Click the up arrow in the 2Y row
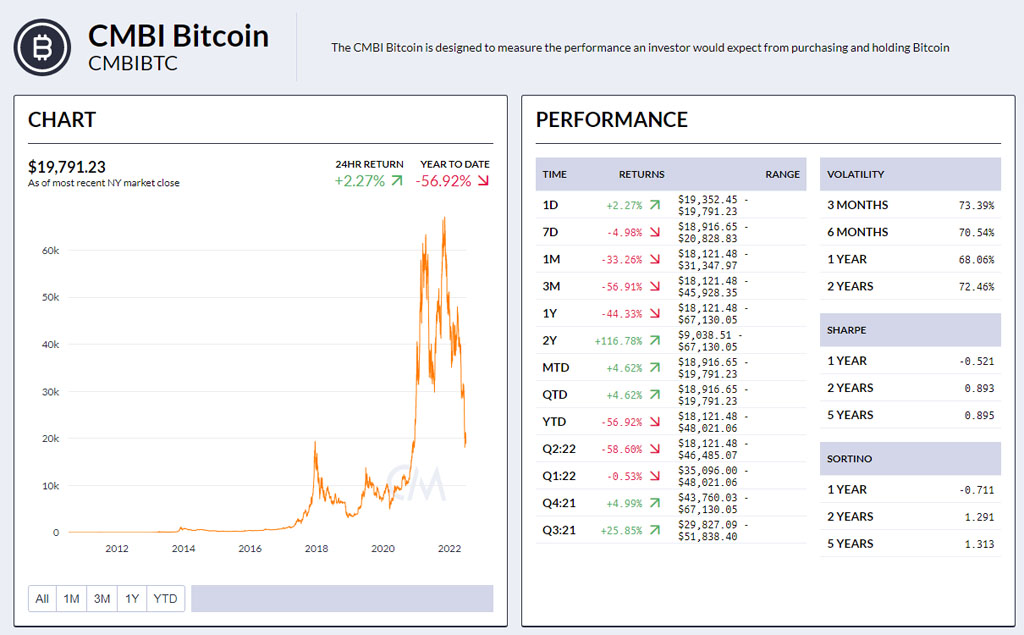The width and height of the screenshot is (1024, 635). click(x=654, y=340)
